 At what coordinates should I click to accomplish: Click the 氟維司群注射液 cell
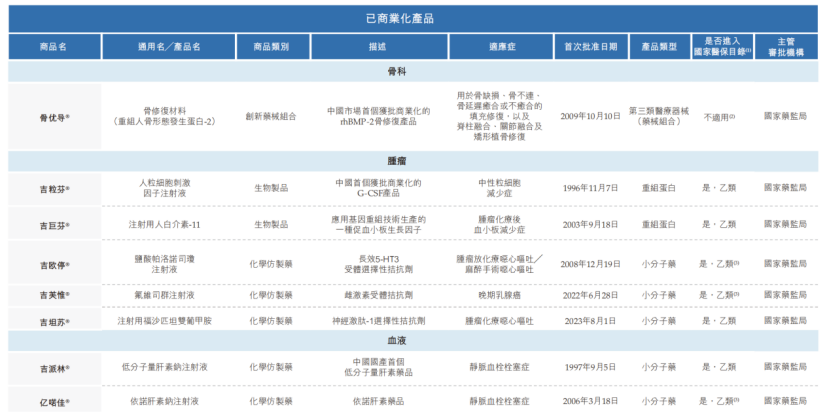tap(165, 295)
